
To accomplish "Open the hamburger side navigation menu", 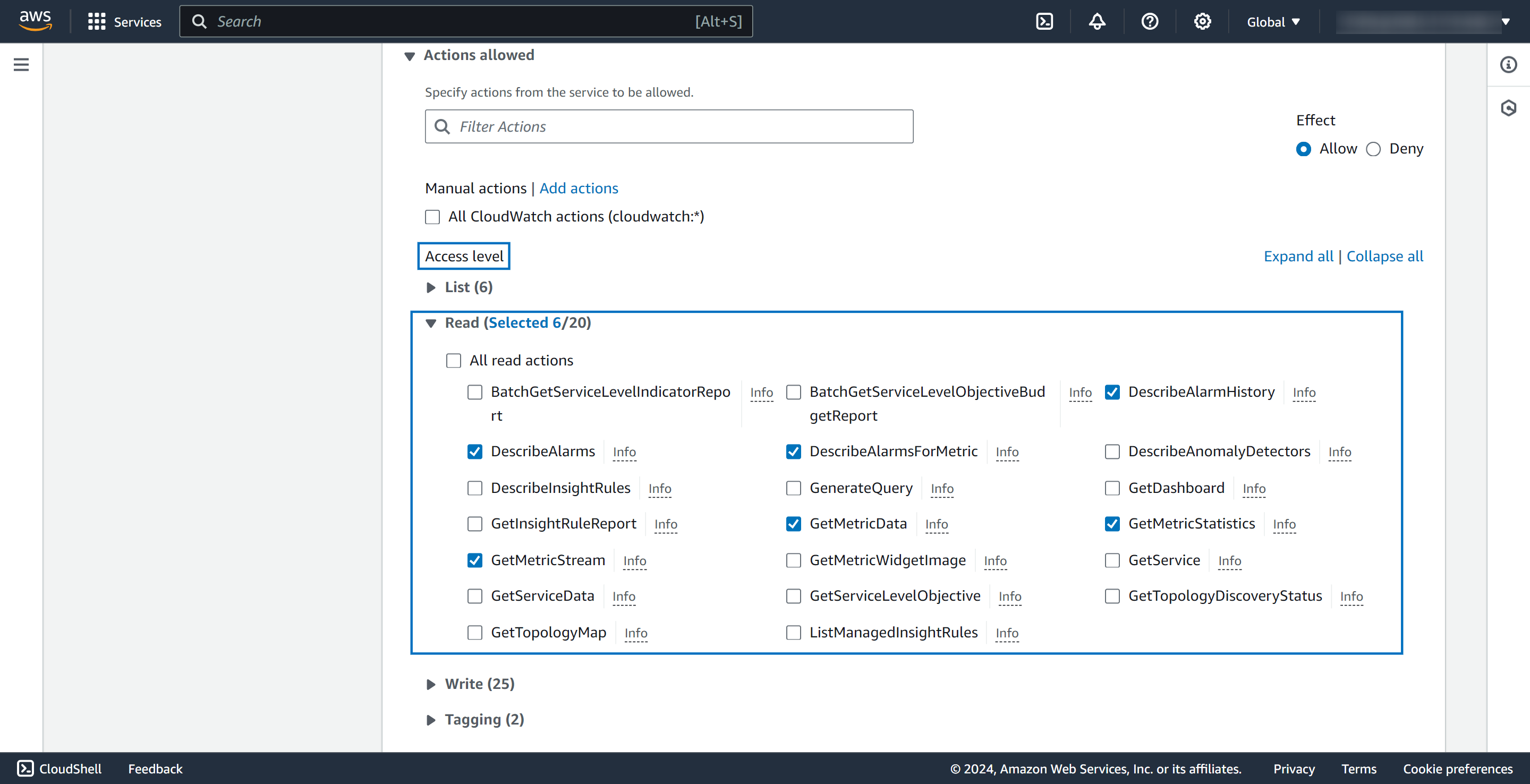I will pyautogui.click(x=21, y=65).
